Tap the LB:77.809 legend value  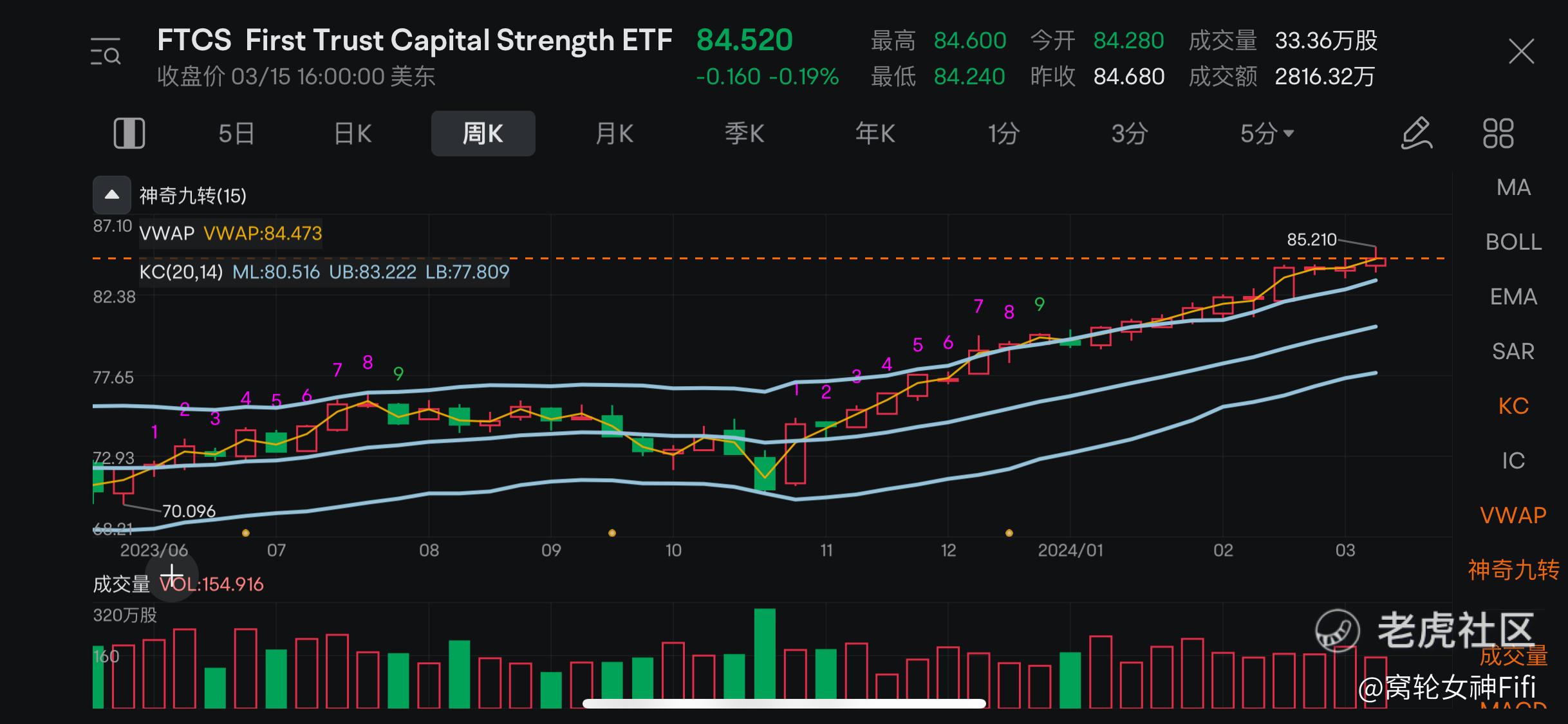(467, 272)
